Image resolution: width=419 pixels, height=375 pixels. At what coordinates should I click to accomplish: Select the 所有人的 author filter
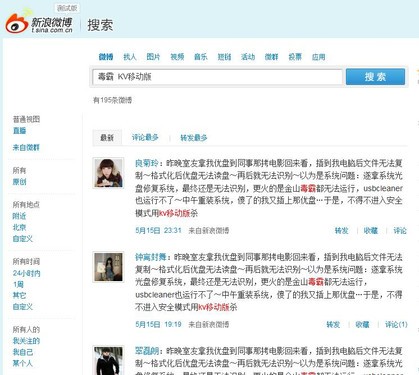[x=26, y=330]
